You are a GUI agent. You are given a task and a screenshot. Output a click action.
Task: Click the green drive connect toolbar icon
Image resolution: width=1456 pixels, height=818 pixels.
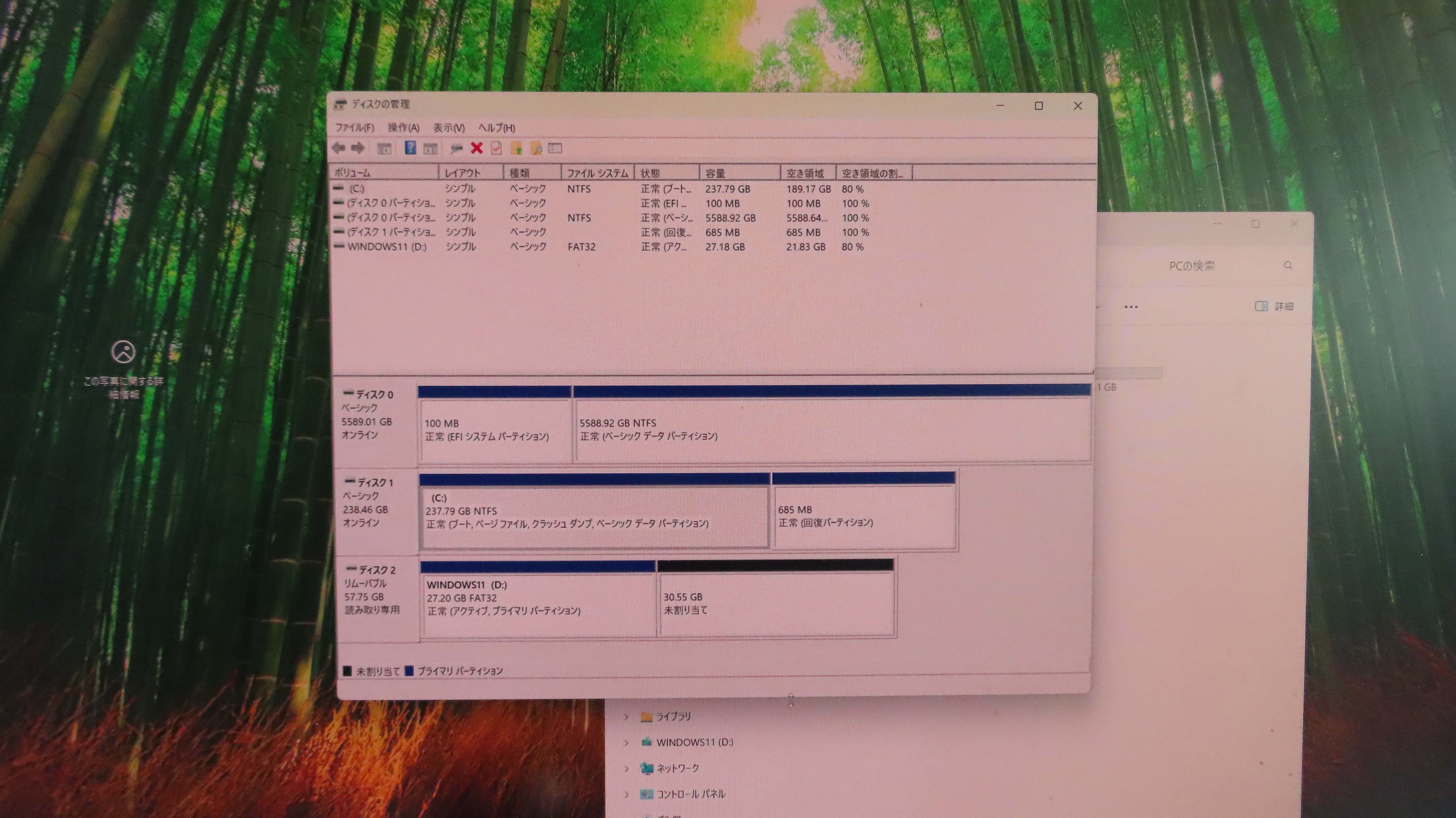pyautogui.click(x=456, y=149)
